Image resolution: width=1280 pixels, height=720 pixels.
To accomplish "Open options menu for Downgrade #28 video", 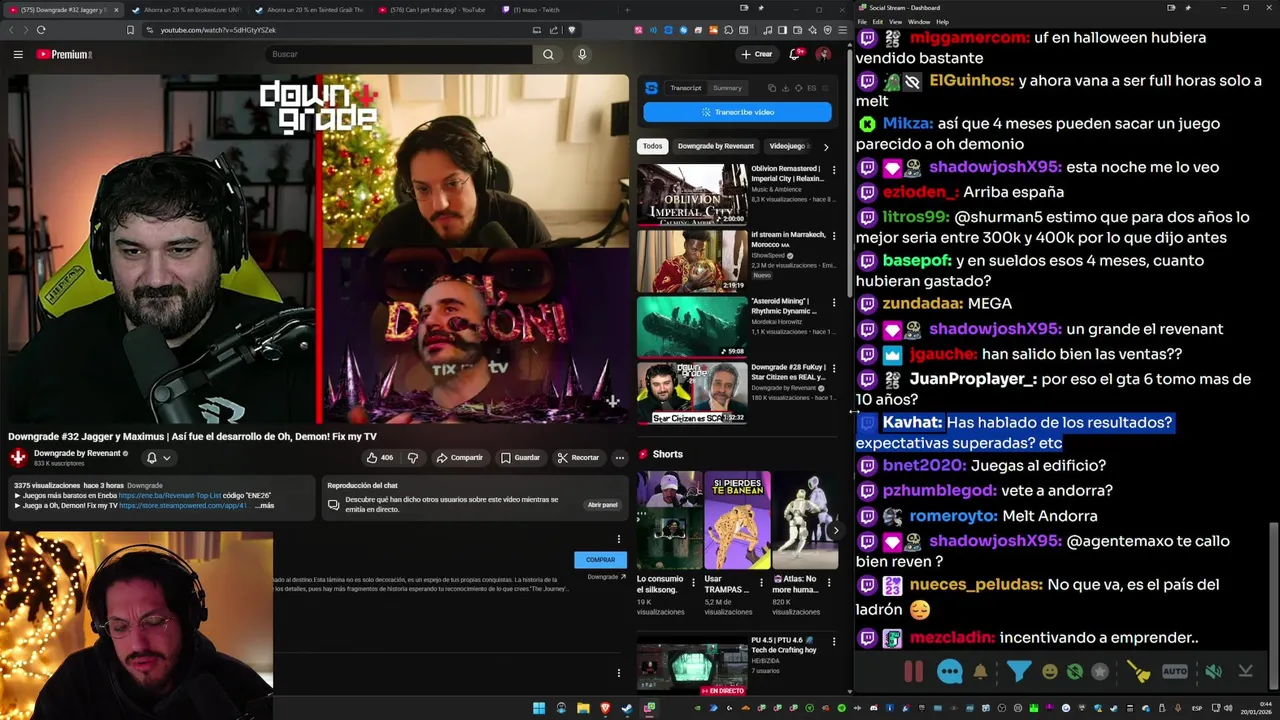I will (834, 368).
